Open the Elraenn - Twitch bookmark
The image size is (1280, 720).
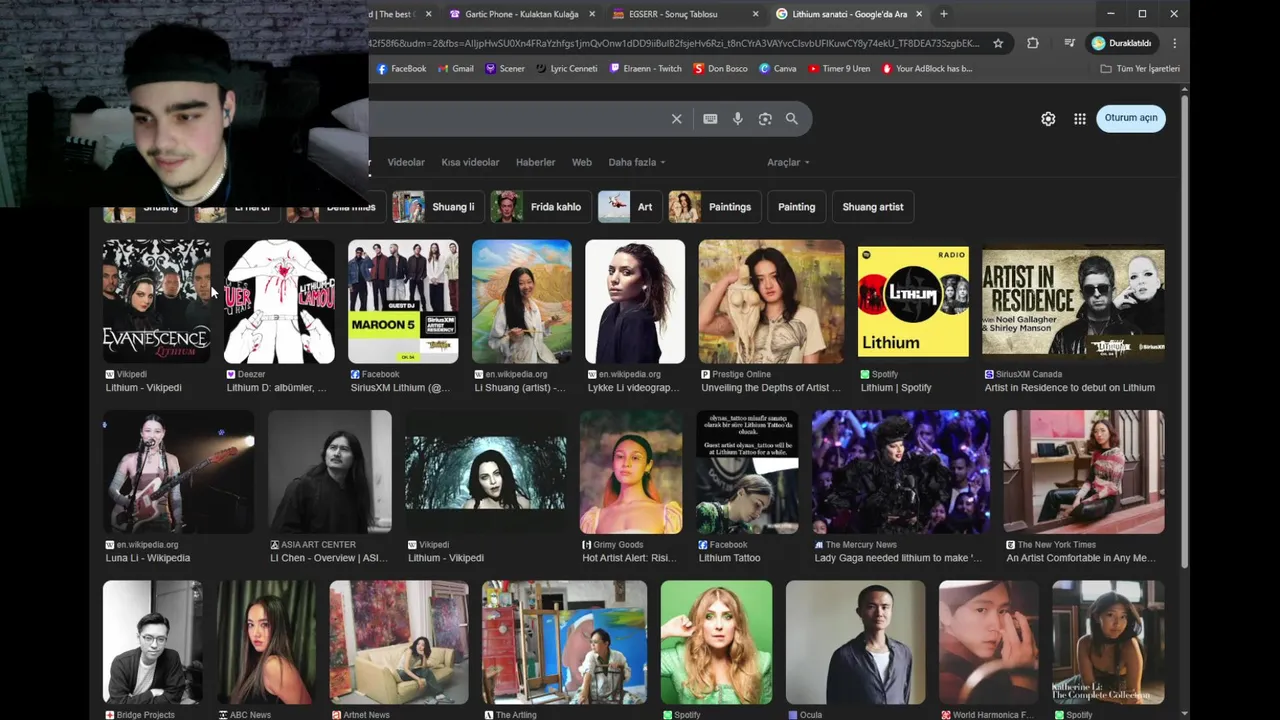coord(645,69)
